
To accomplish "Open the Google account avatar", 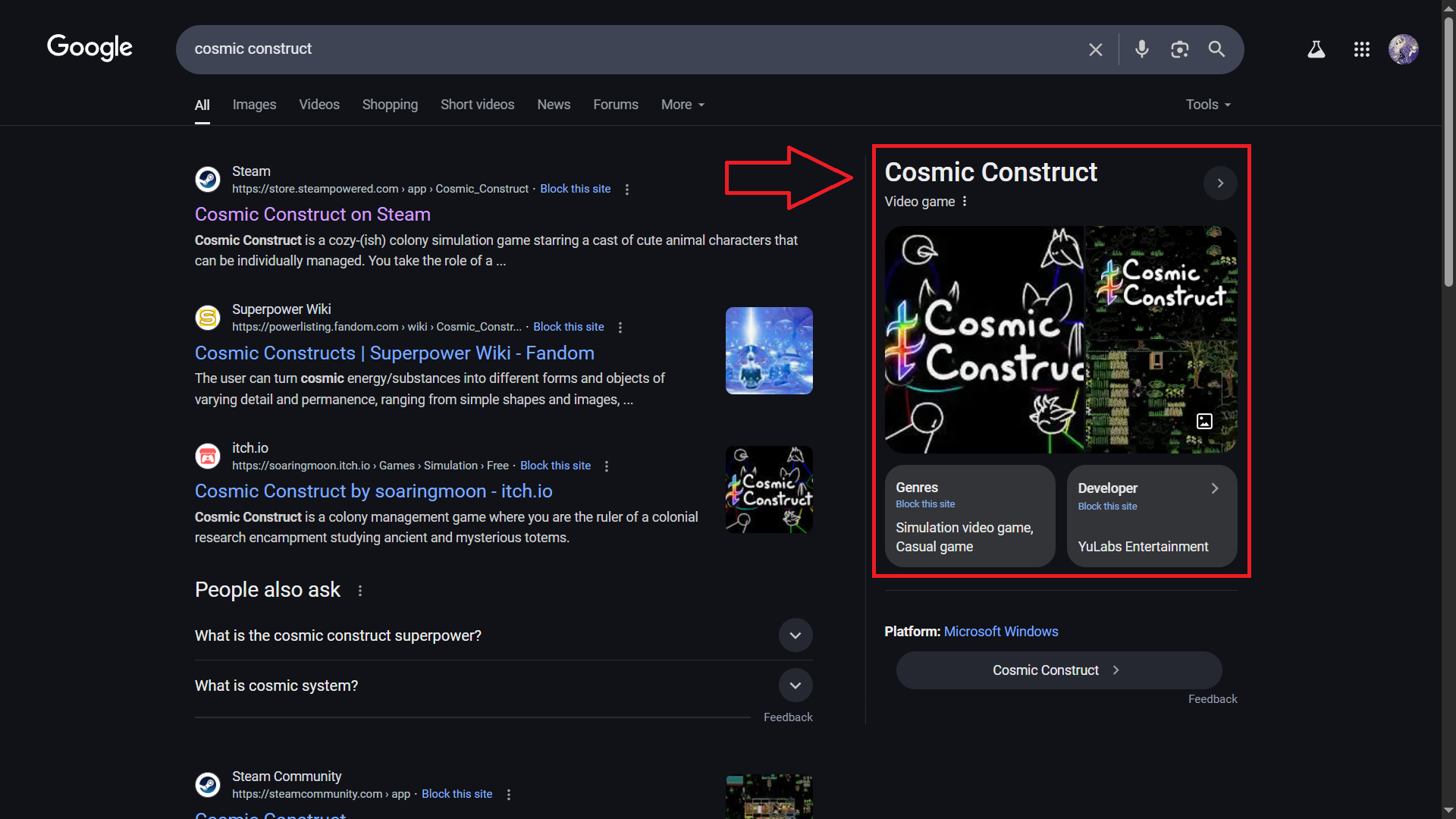I will [1404, 49].
